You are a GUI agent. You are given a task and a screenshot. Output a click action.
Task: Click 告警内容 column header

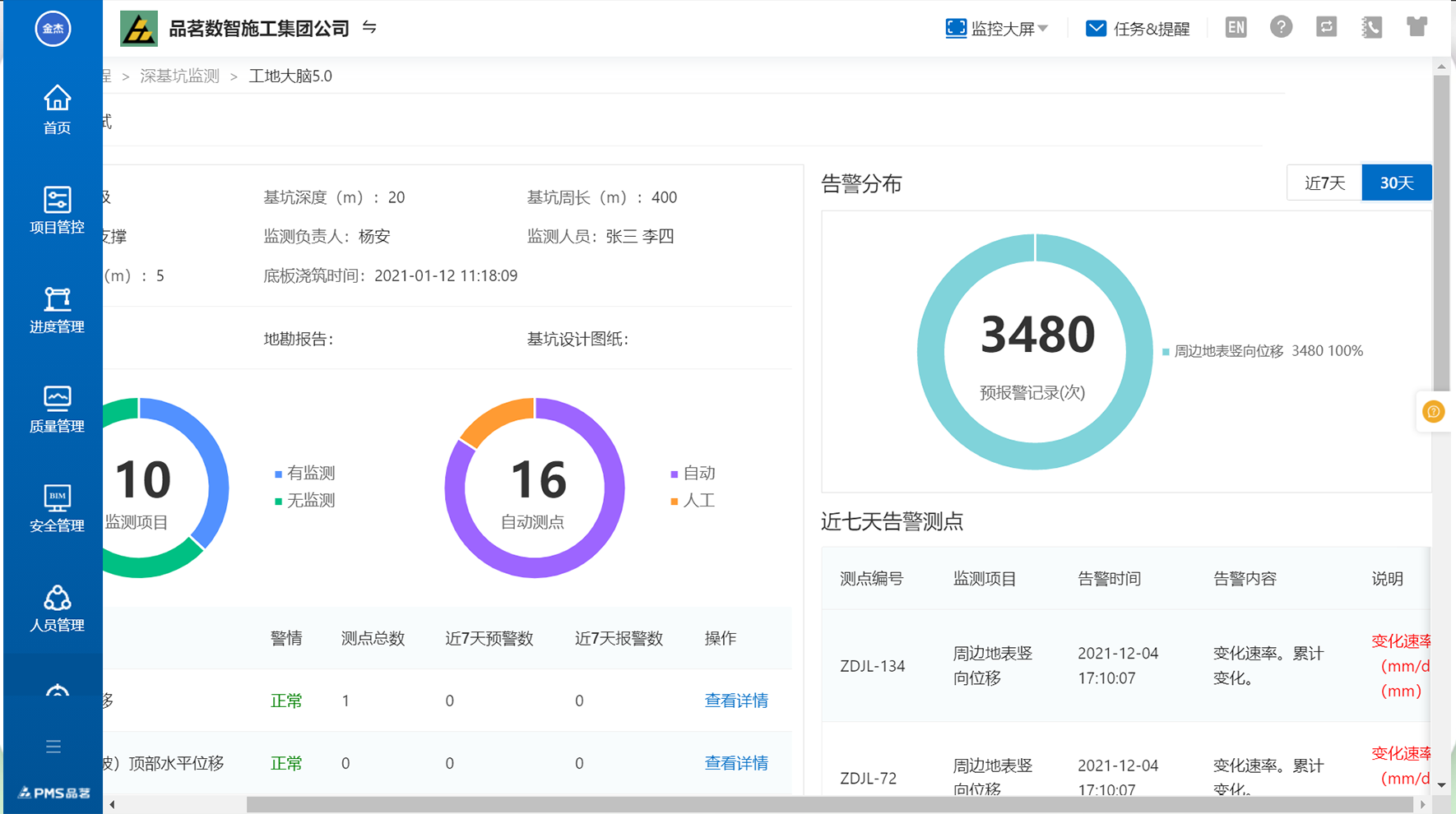point(1245,579)
